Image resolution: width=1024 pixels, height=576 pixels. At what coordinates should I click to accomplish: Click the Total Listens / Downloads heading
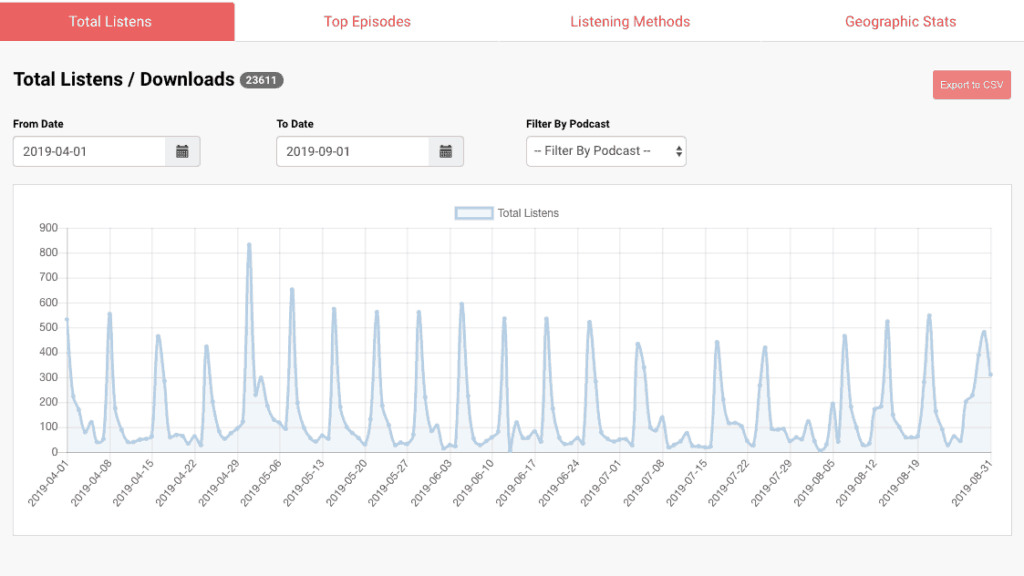(x=124, y=79)
